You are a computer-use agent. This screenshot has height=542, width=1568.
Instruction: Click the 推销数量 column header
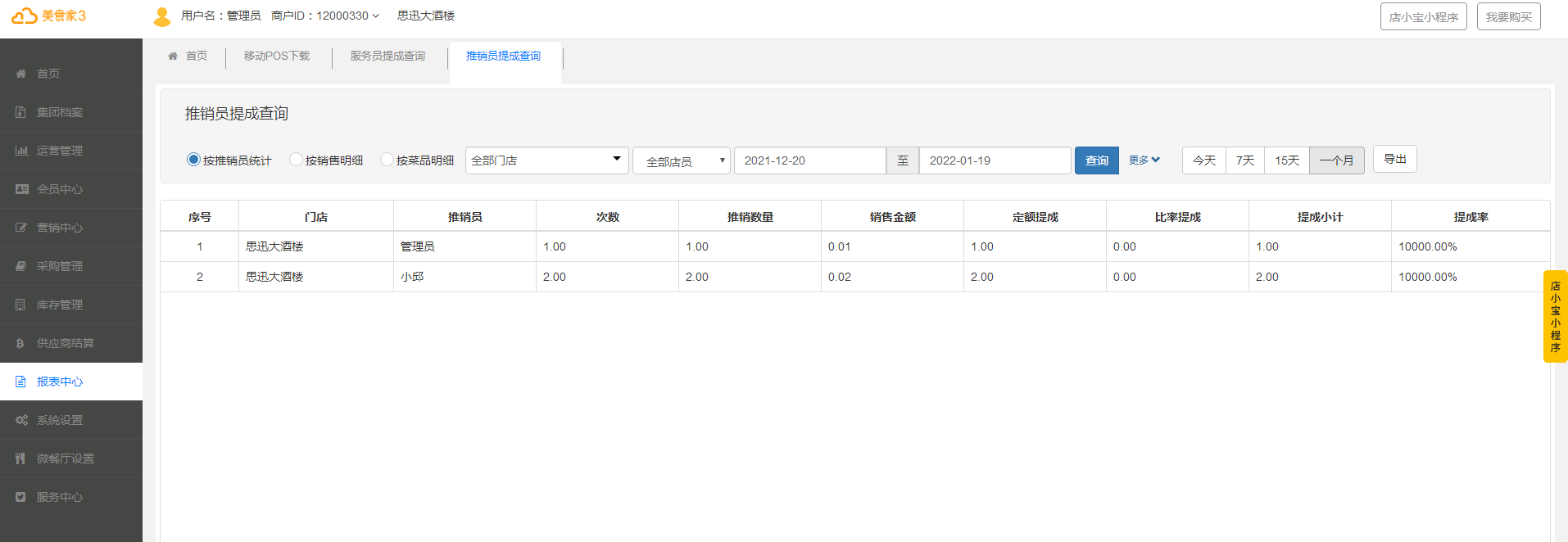[x=750, y=217]
